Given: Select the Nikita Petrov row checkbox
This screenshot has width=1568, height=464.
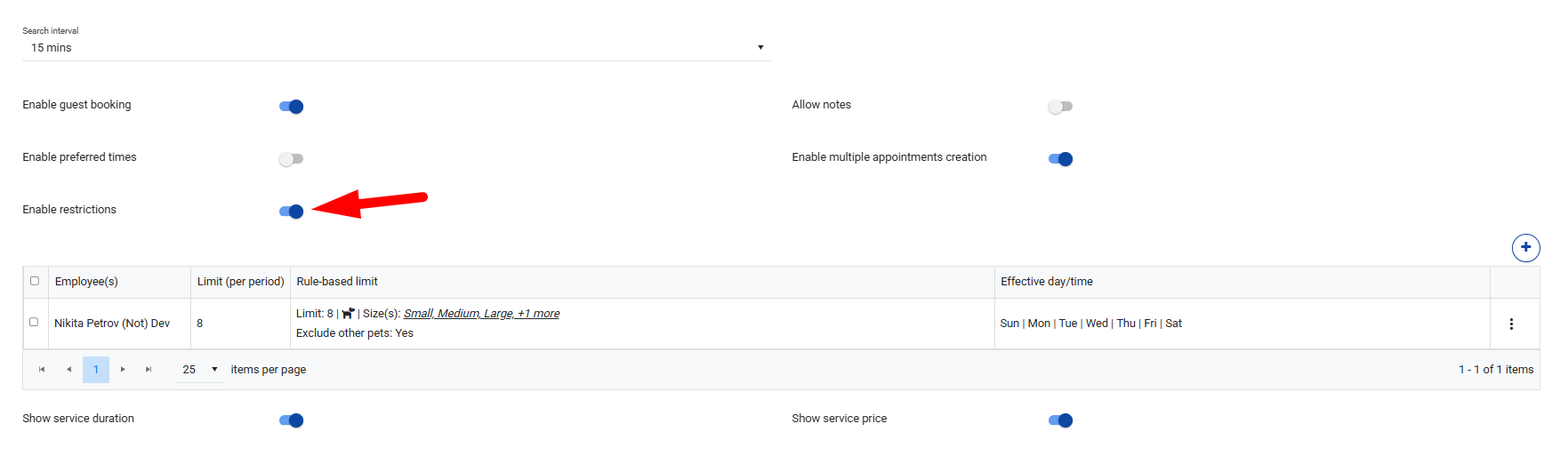Looking at the screenshot, I should click(x=34, y=322).
